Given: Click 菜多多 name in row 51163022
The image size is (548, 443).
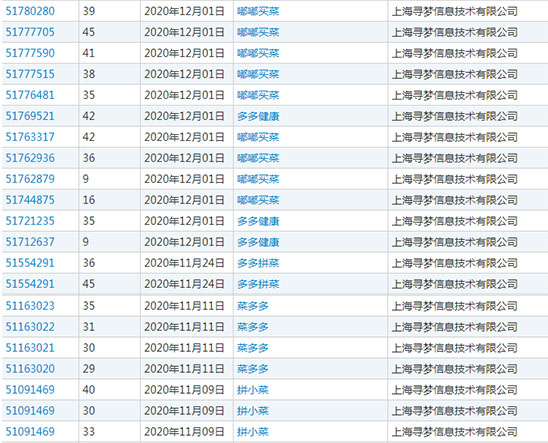Looking at the screenshot, I should (x=253, y=327).
